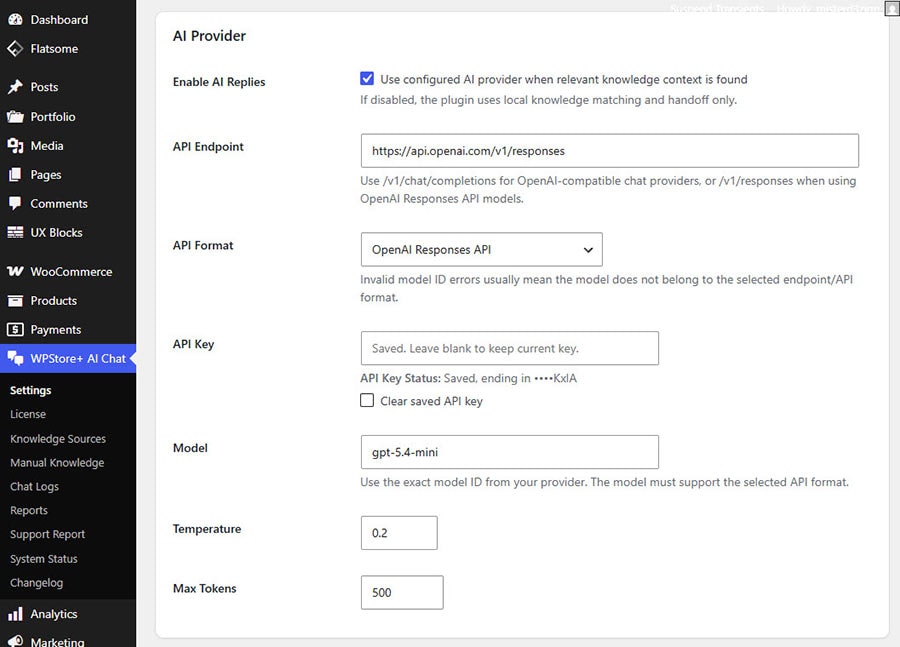Disable the Enable AI Replies checkbox
Image resolution: width=900 pixels, height=647 pixels.
367,79
